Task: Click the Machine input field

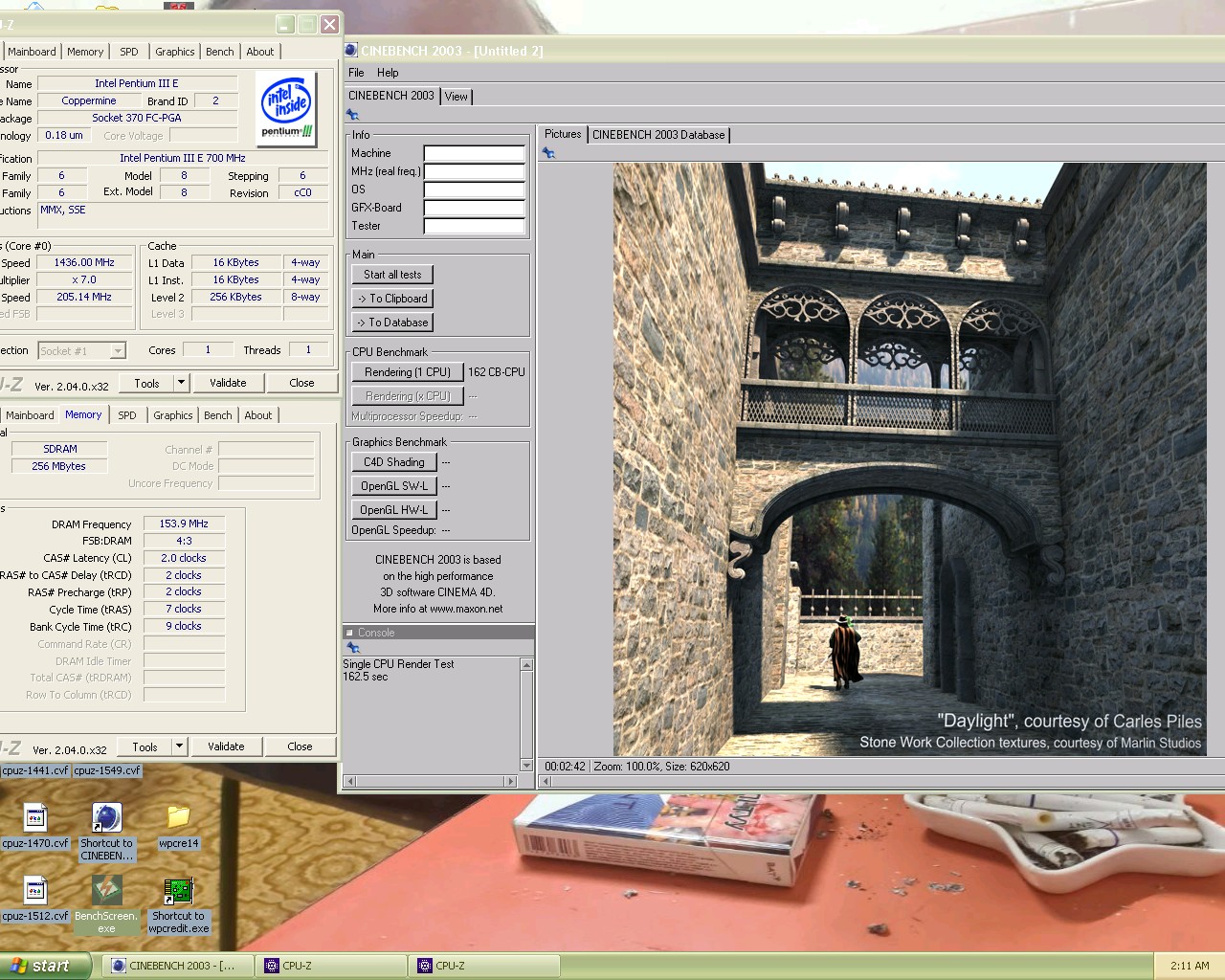Action: click(x=475, y=153)
